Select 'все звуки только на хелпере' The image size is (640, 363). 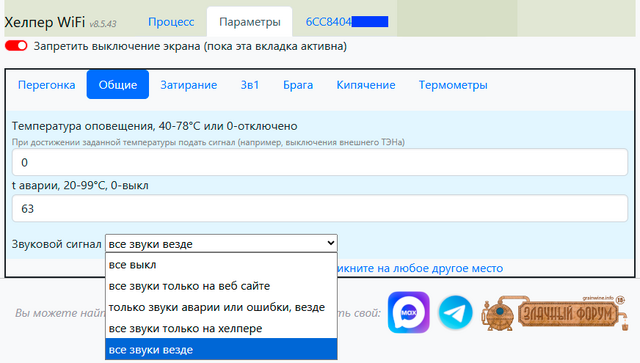tap(221, 328)
